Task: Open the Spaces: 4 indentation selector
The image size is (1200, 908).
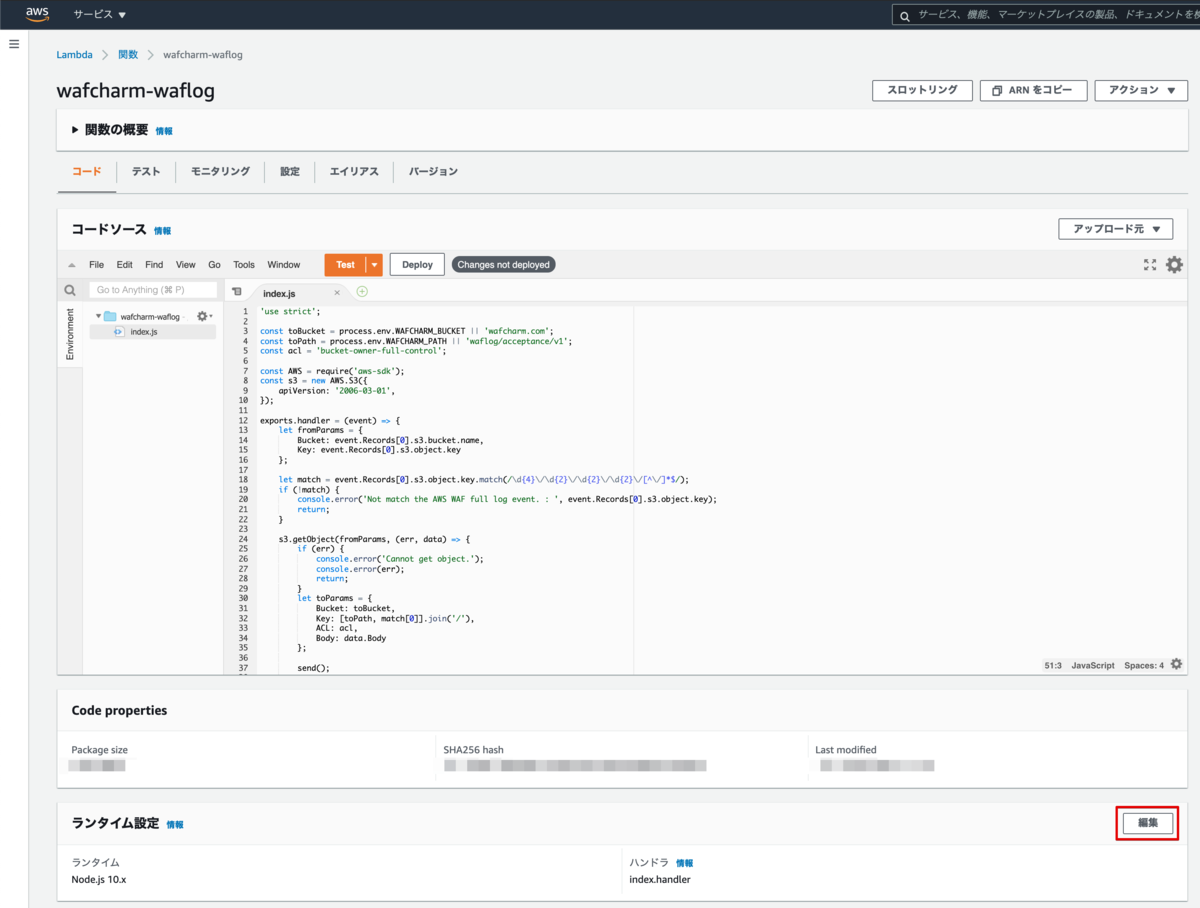Action: (1144, 665)
